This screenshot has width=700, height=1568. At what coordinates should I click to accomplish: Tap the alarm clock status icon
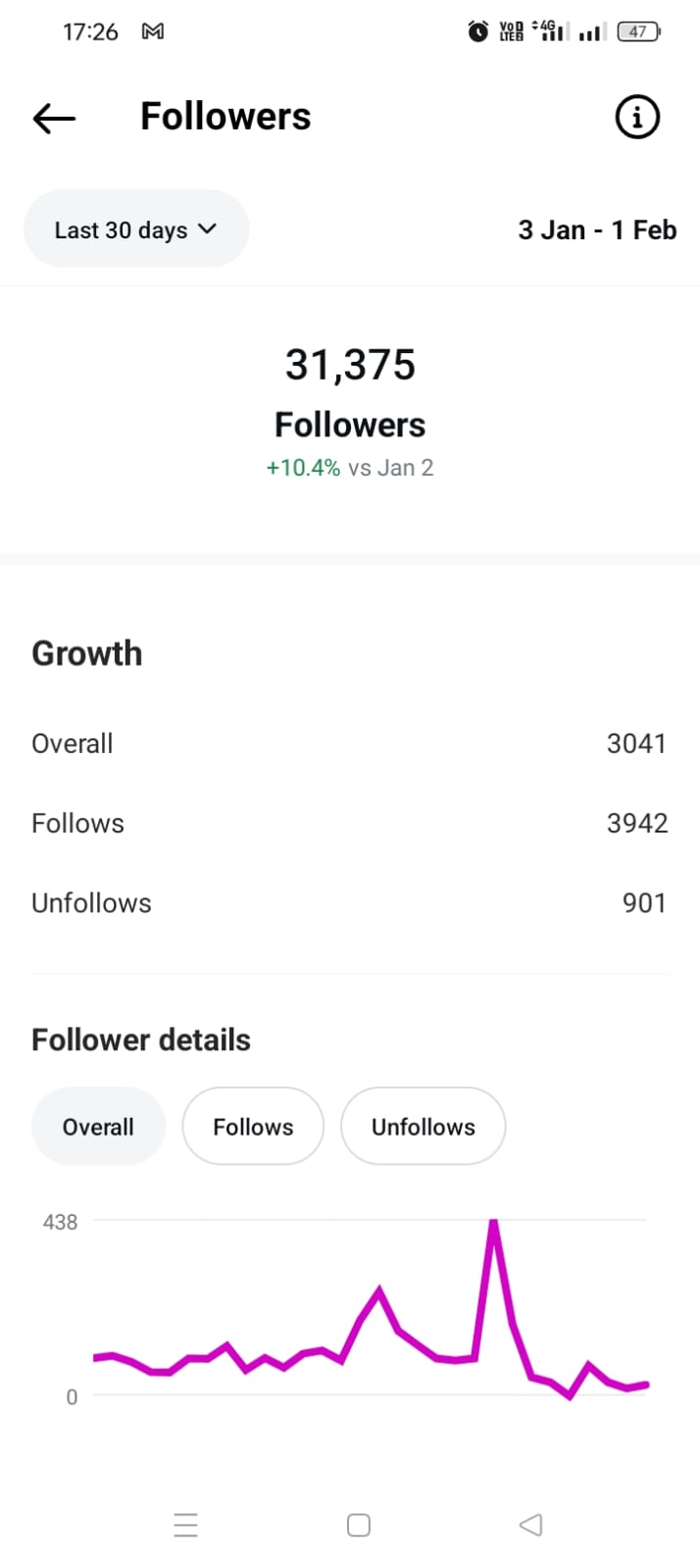tap(477, 31)
